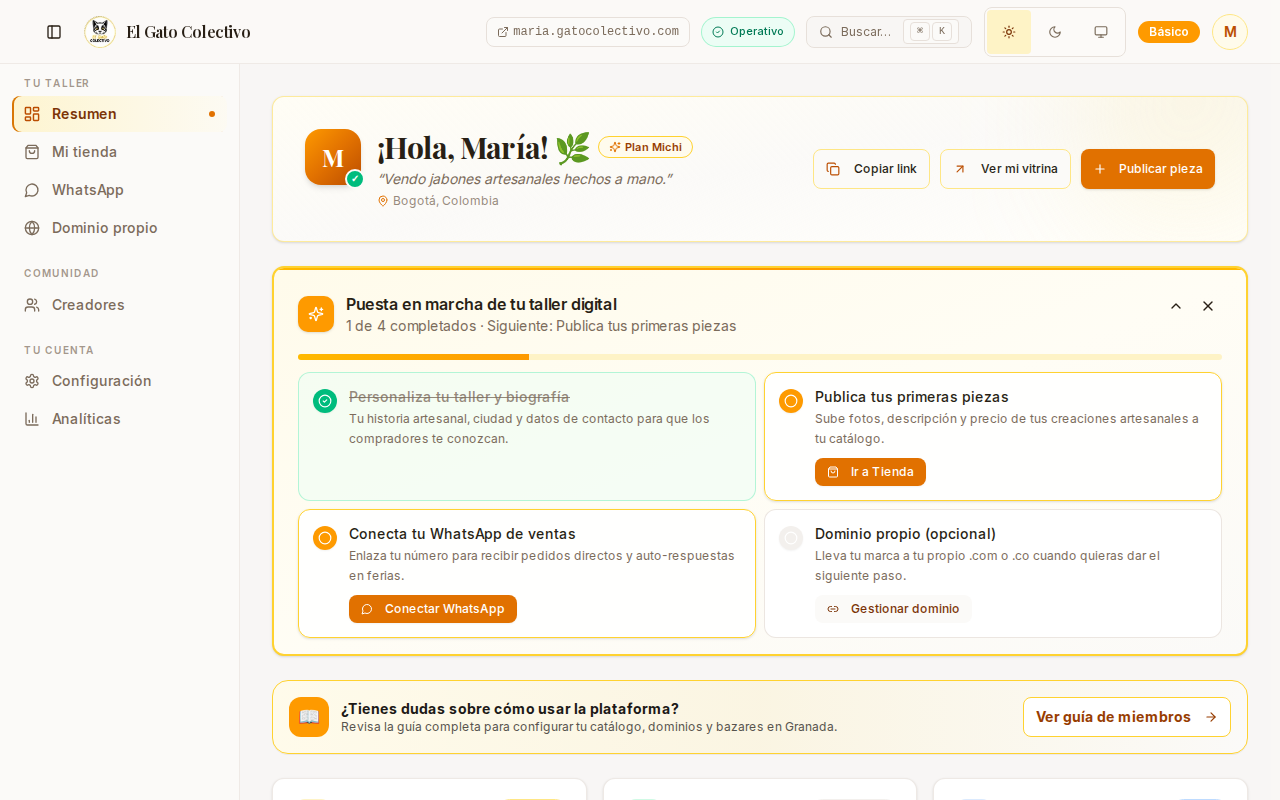The height and width of the screenshot is (800, 1280).
Task: Open maria.gatocolectivo.com external link
Action: pyautogui.click(x=588, y=32)
